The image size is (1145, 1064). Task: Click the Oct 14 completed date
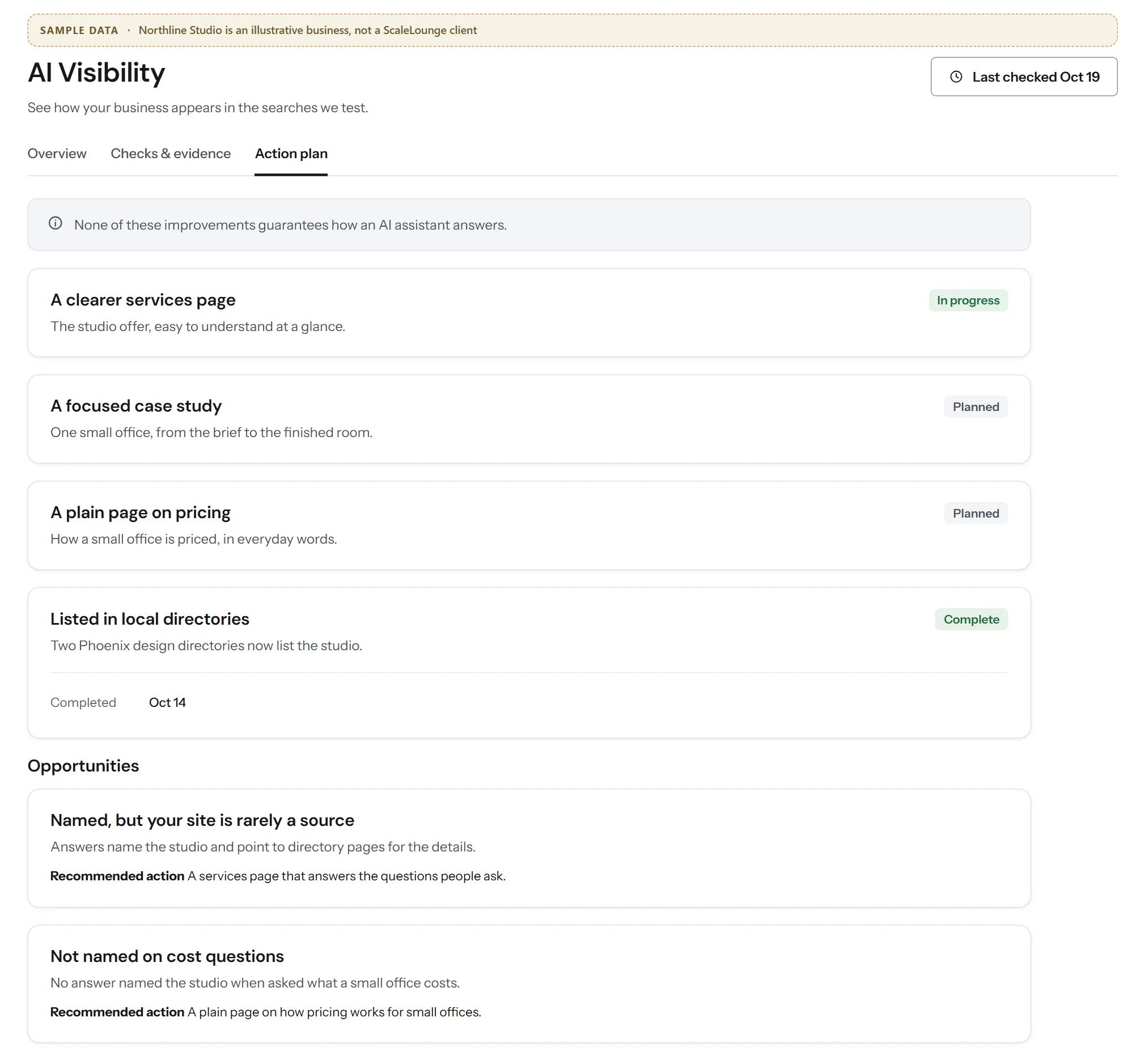pyautogui.click(x=168, y=702)
